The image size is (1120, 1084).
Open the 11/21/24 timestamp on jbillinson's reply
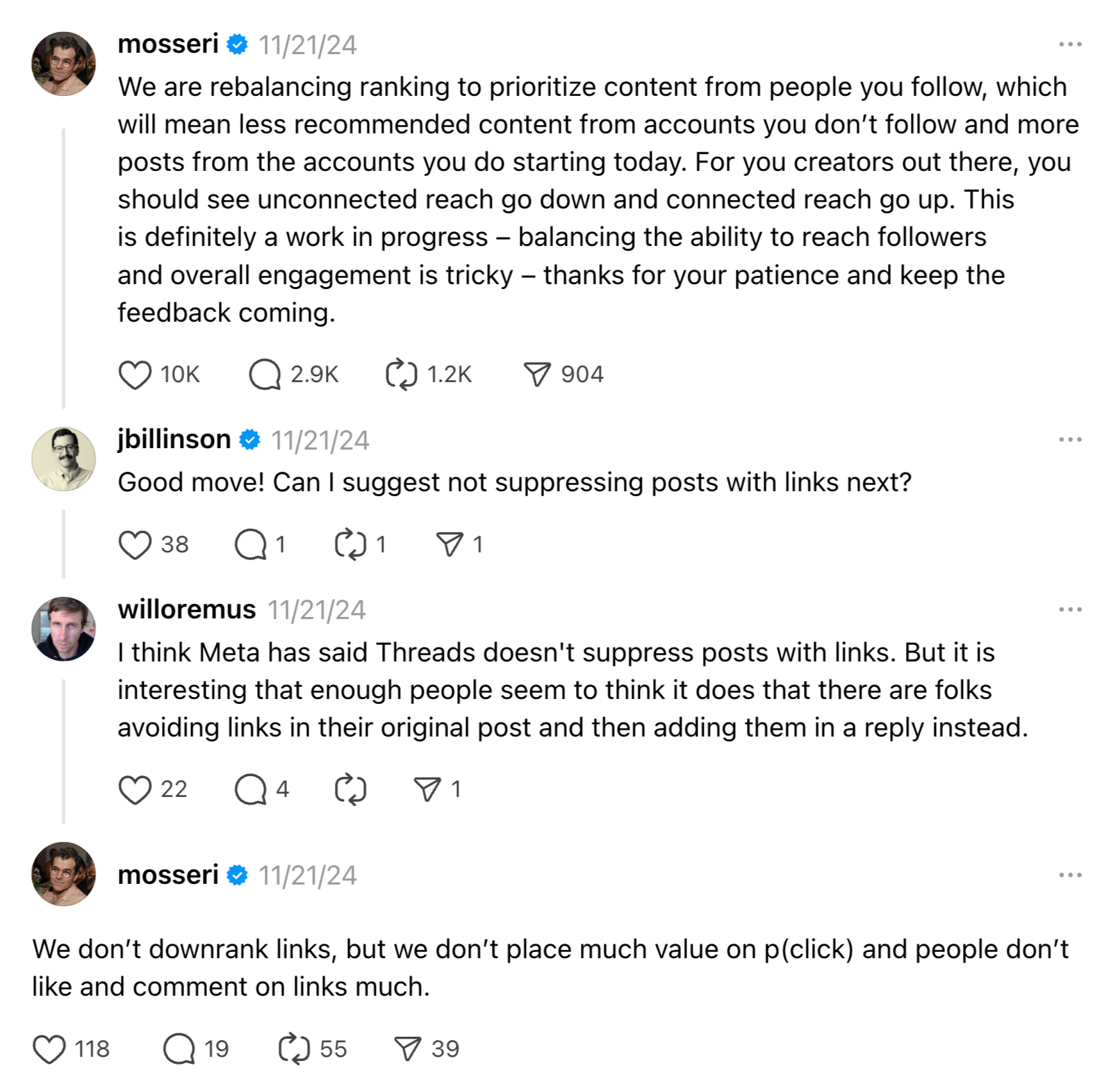coord(320,441)
